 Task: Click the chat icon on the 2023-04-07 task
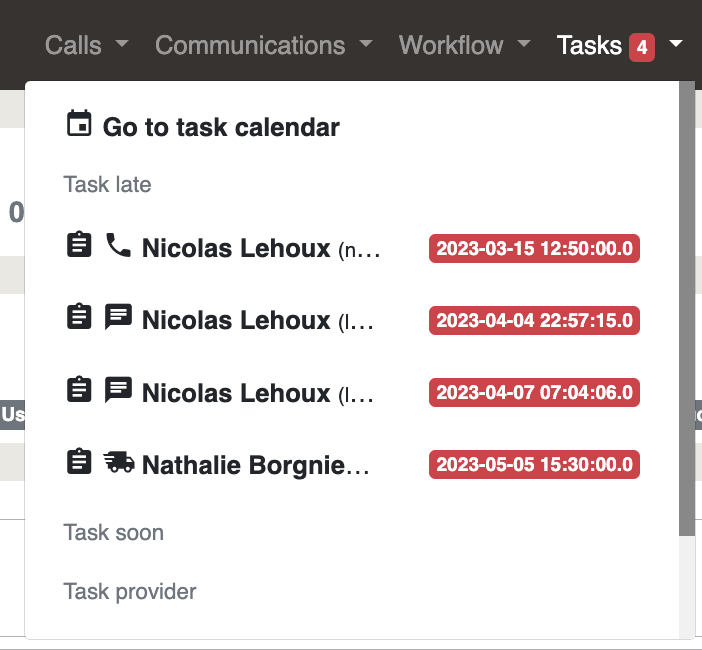[x=118, y=389]
